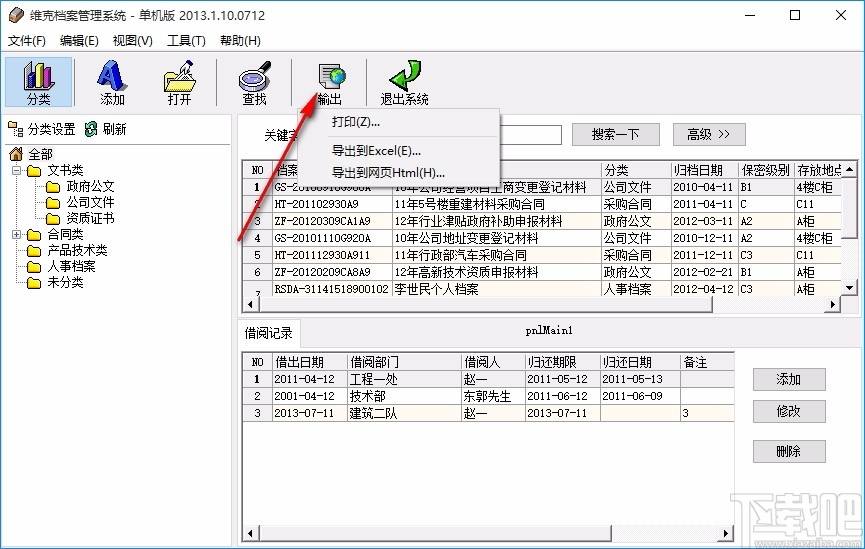The width and height of the screenshot is (865, 549).
Task: Switch to the 借阅记录 tab
Action: coord(269,333)
